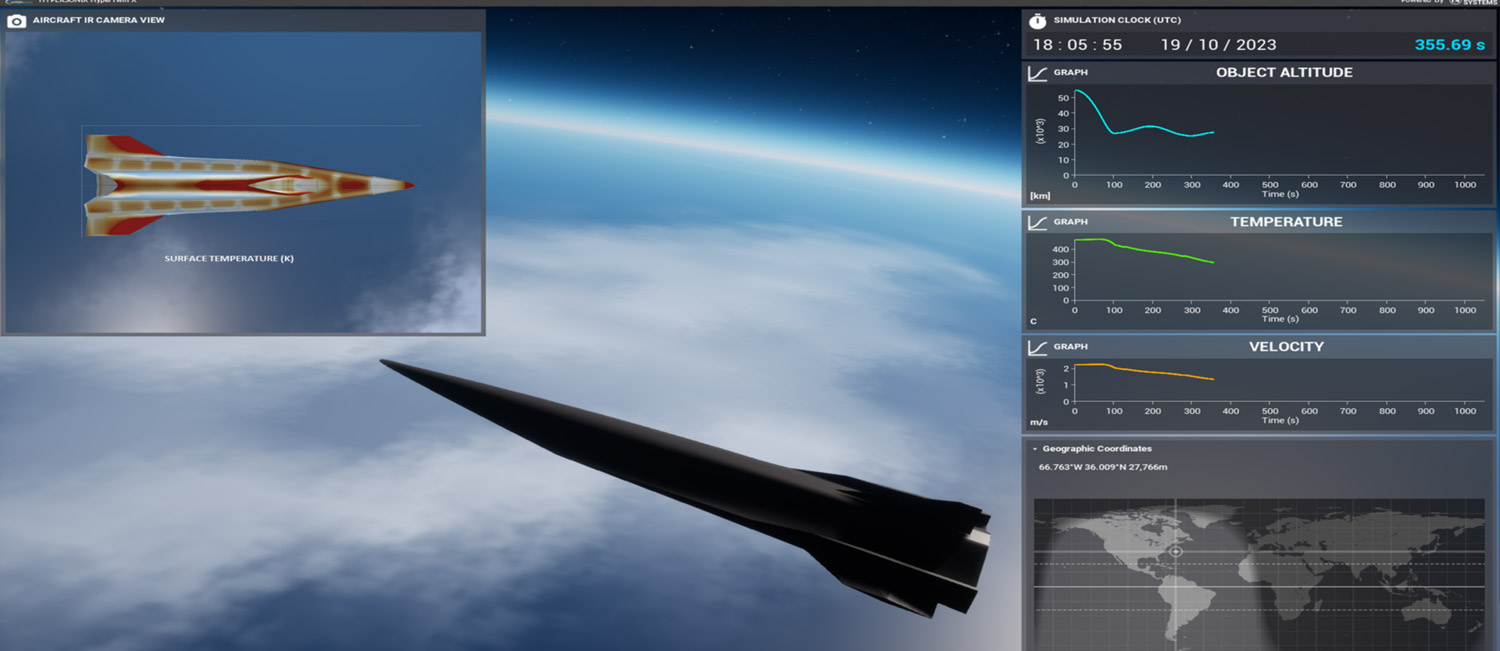
Task: Click the position marker on the world map
Action: tap(1176, 551)
